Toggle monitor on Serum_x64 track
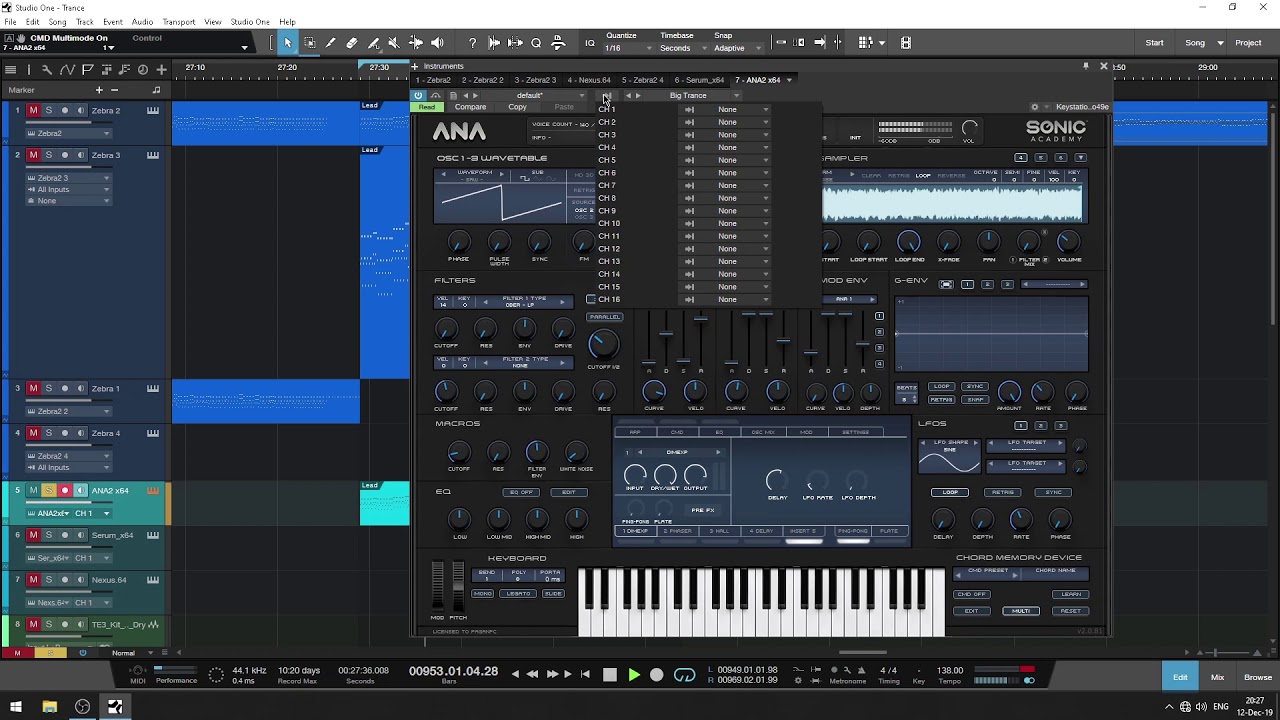This screenshot has height=720, width=1280. [x=80, y=536]
